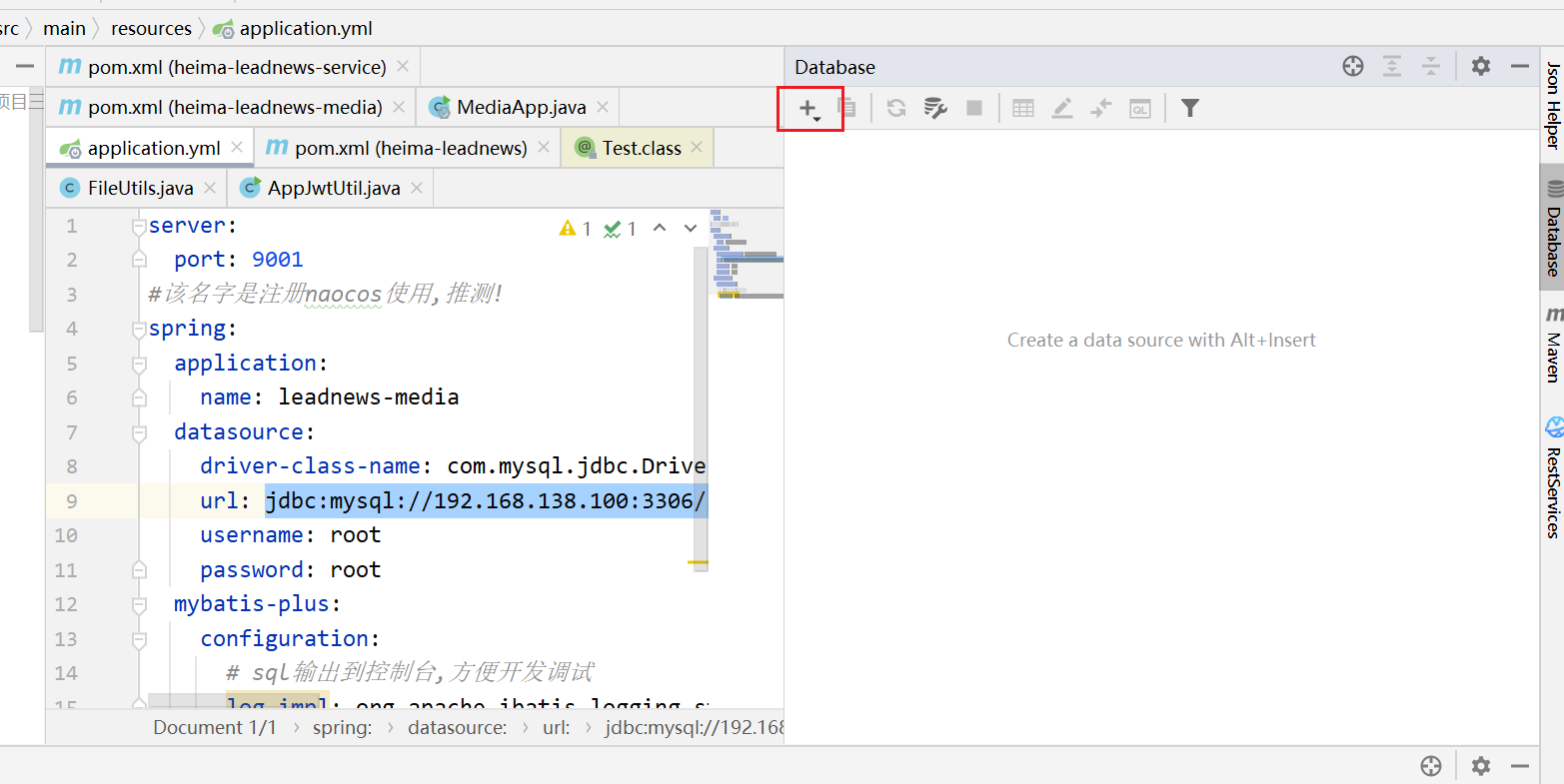
Task: Open bottom panel gear settings
Action: pos(1481,766)
